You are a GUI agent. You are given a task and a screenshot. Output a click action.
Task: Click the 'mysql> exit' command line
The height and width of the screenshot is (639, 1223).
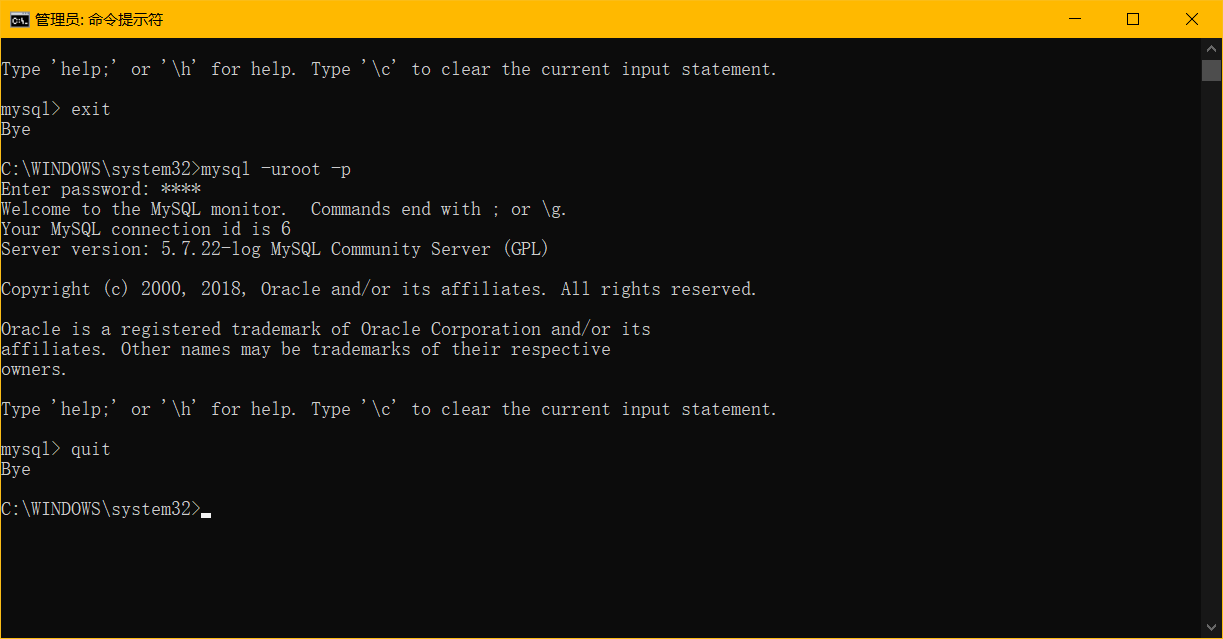click(x=56, y=109)
